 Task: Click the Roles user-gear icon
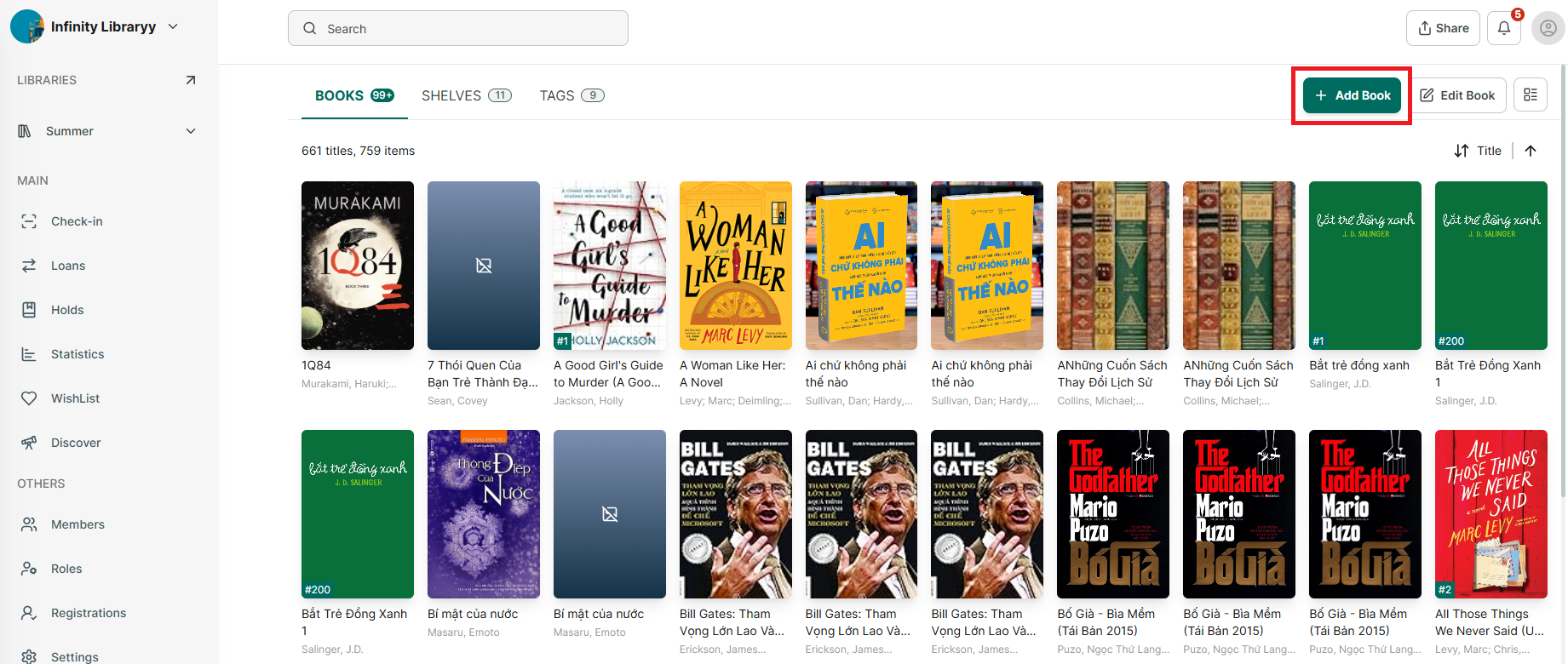29,569
